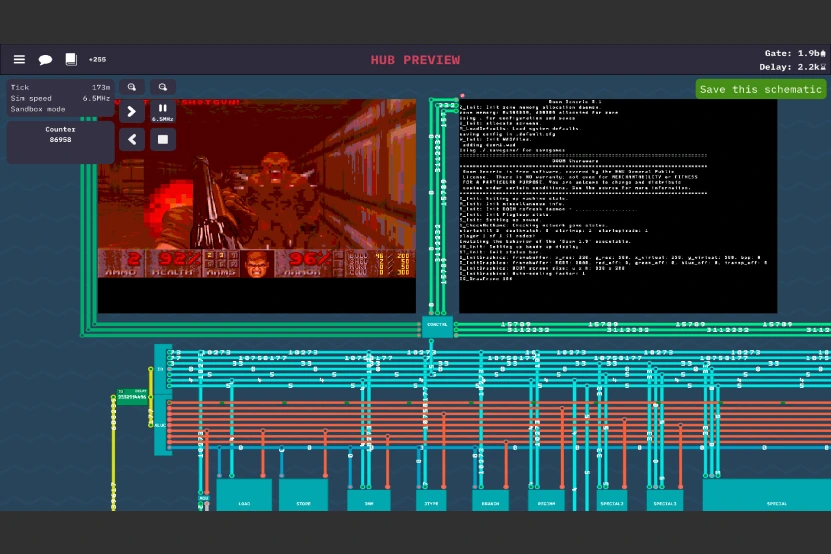Image resolution: width=831 pixels, height=554 pixels.
Task: Select the JTYPE component block
Action: [x=431, y=500]
